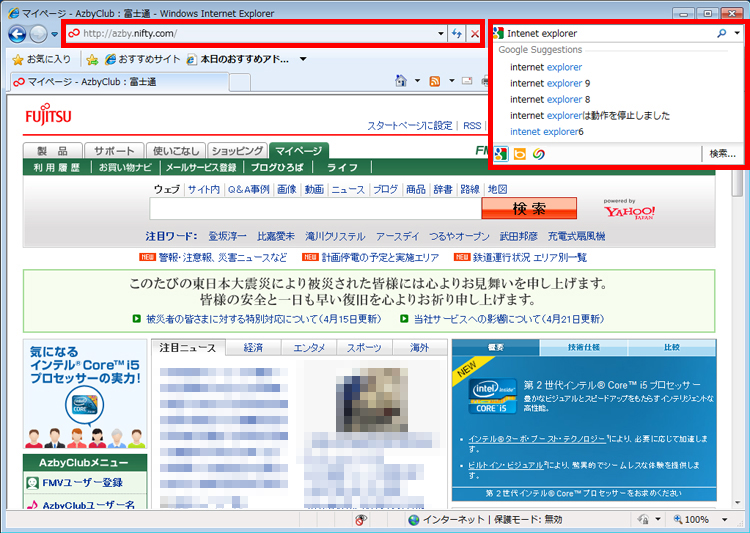
Task: Open the 使いこなし navigation tab
Action: [176, 151]
